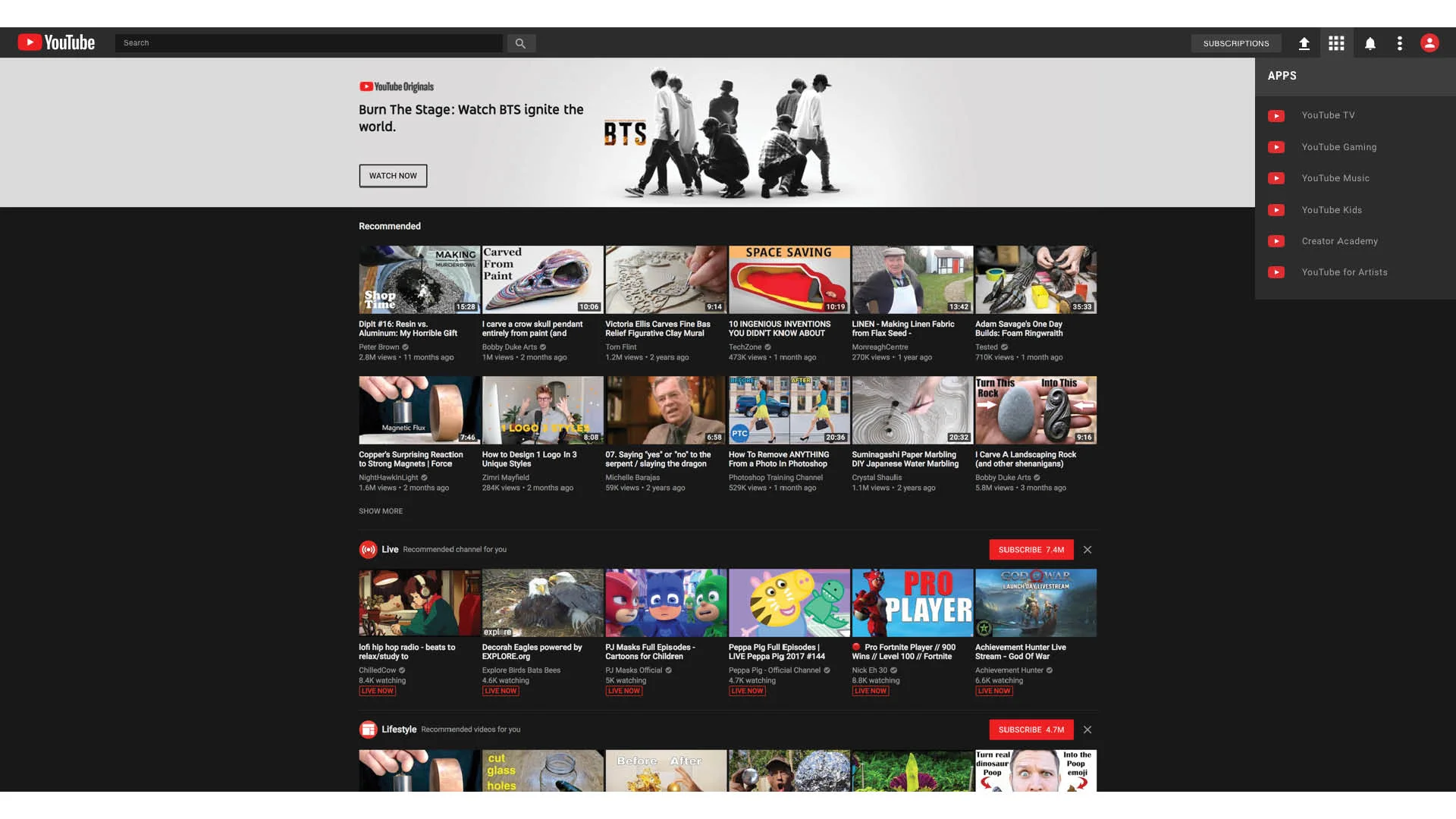Dismiss the Live recommended section
Viewport: 1456px width, 819px height.
tap(1087, 550)
